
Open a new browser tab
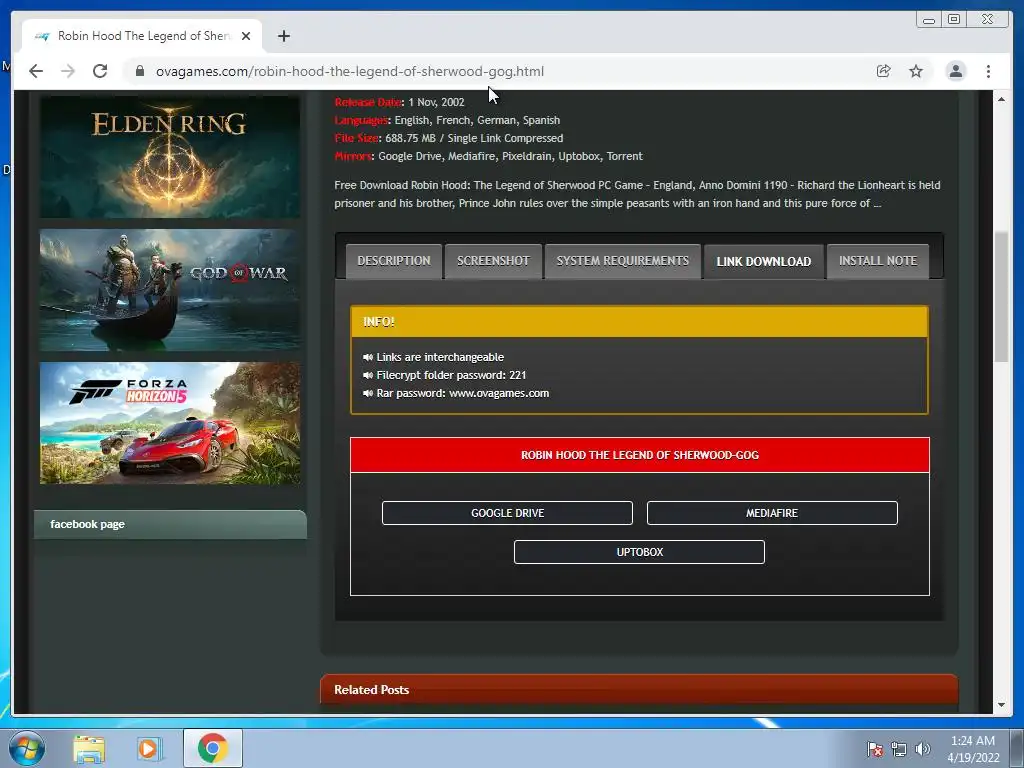pyautogui.click(x=283, y=36)
